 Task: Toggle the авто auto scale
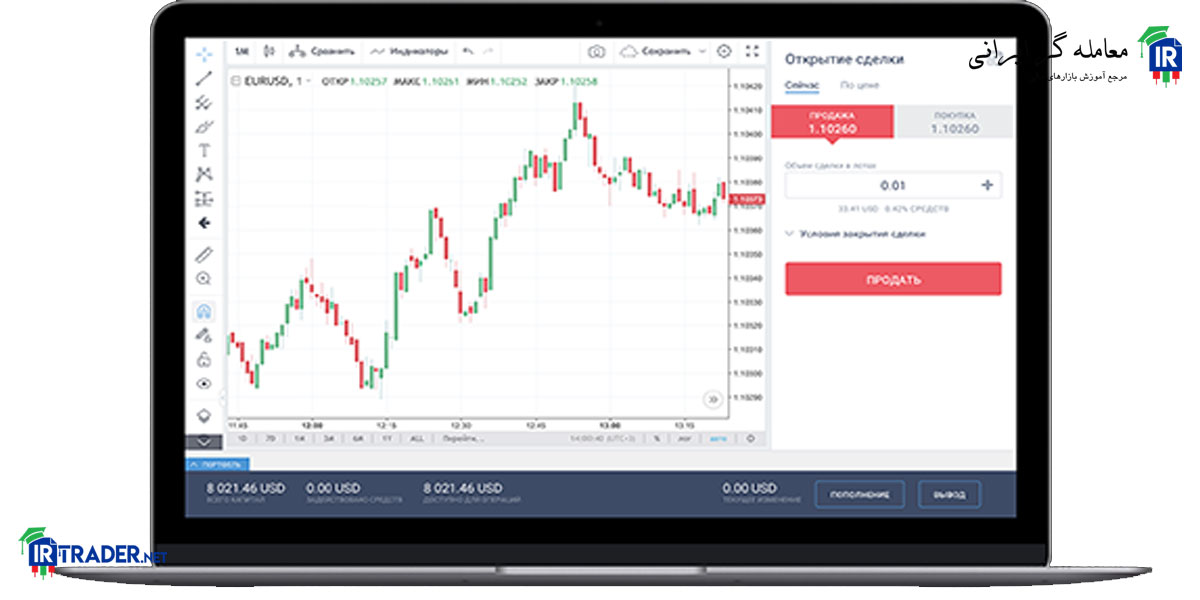coord(718,438)
